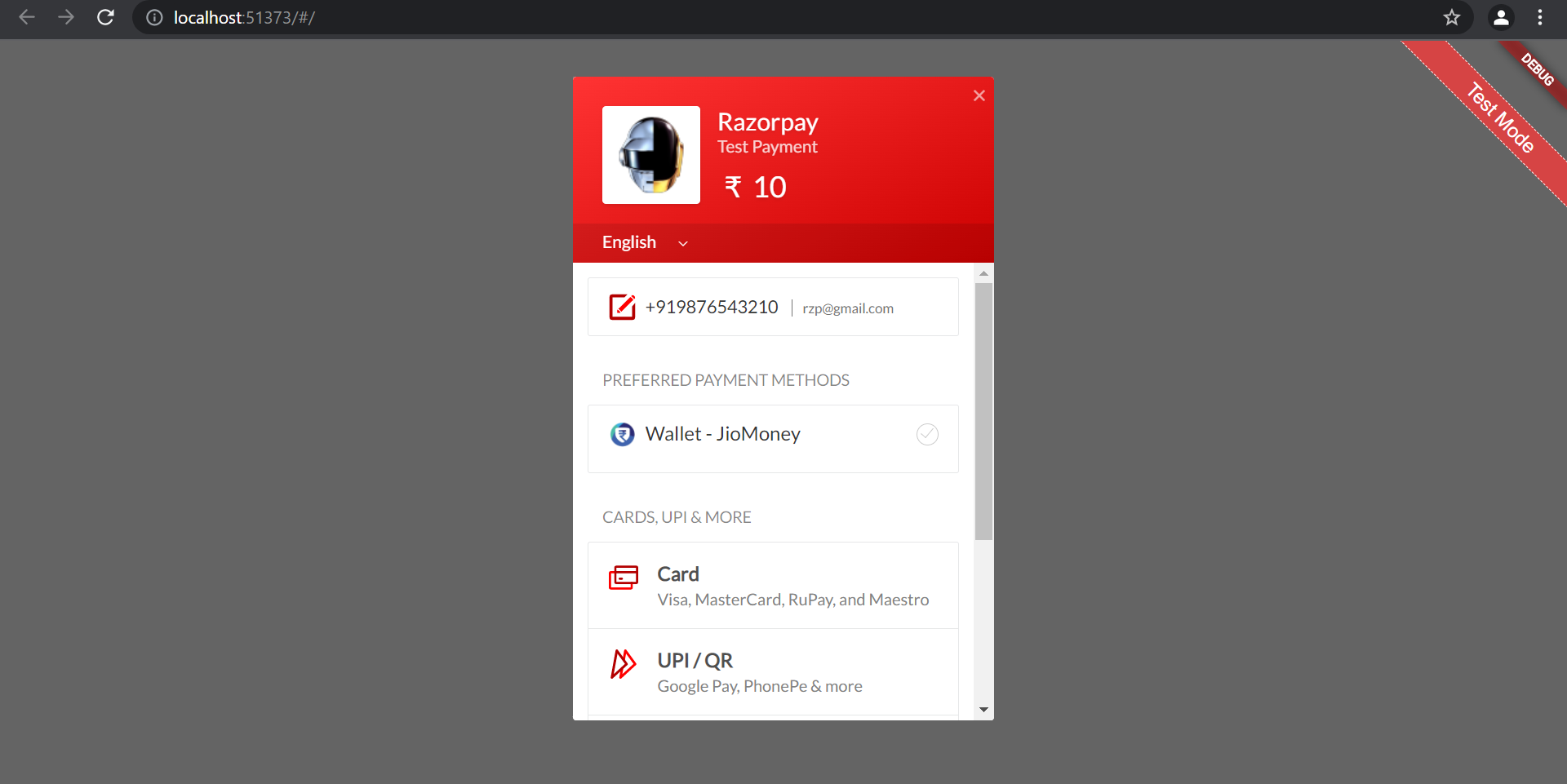
Task: Click the localhost address bar URL
Action: point(244,18)
